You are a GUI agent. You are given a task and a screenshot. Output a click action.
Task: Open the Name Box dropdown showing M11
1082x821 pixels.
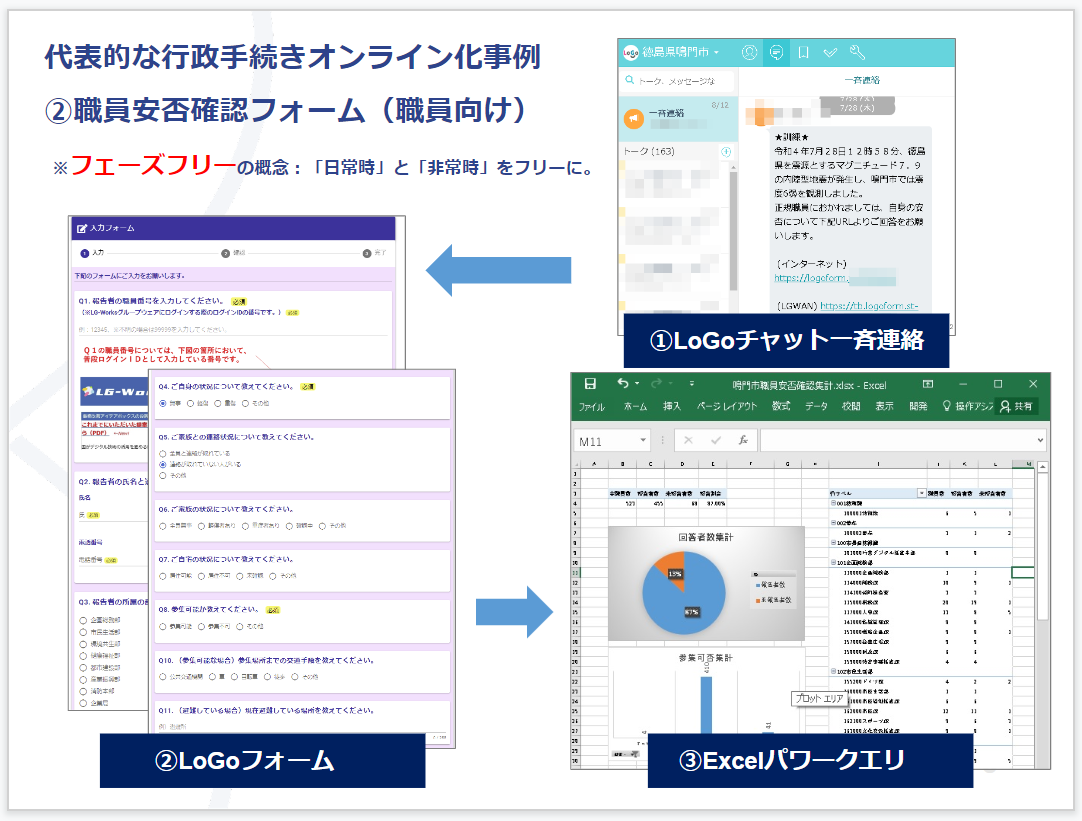pyautogui.click(x=642, y=440)
